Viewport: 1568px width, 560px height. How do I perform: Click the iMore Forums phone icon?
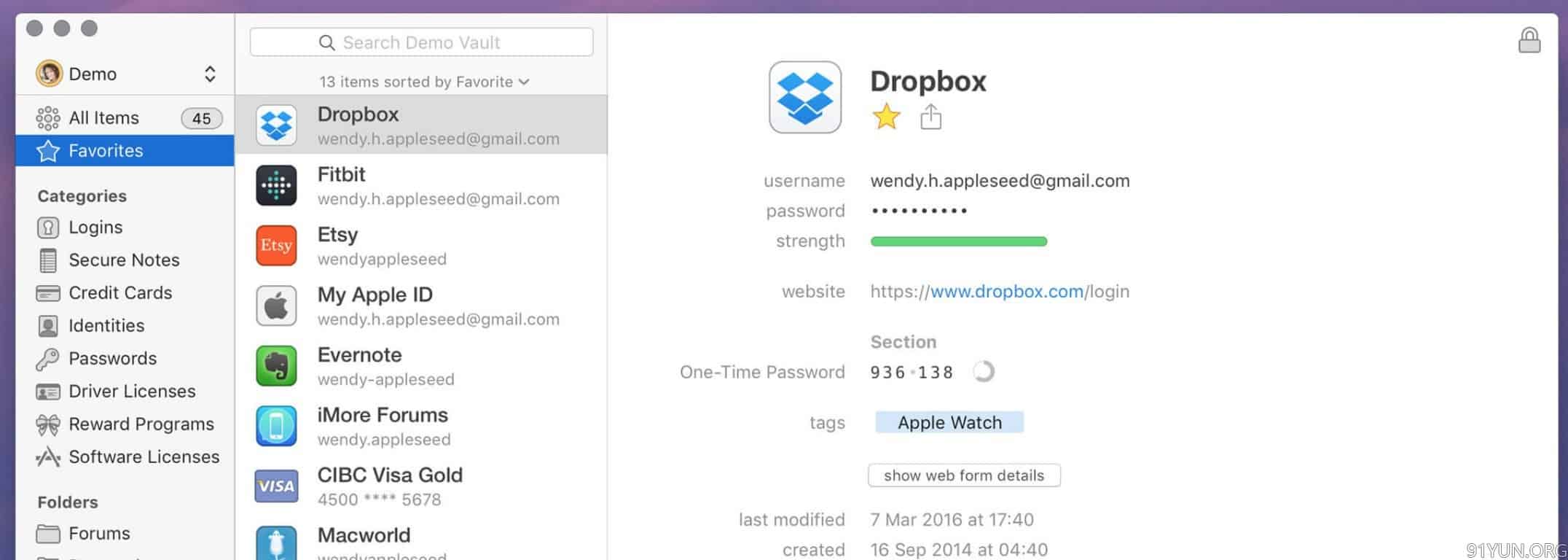[276, 426]
